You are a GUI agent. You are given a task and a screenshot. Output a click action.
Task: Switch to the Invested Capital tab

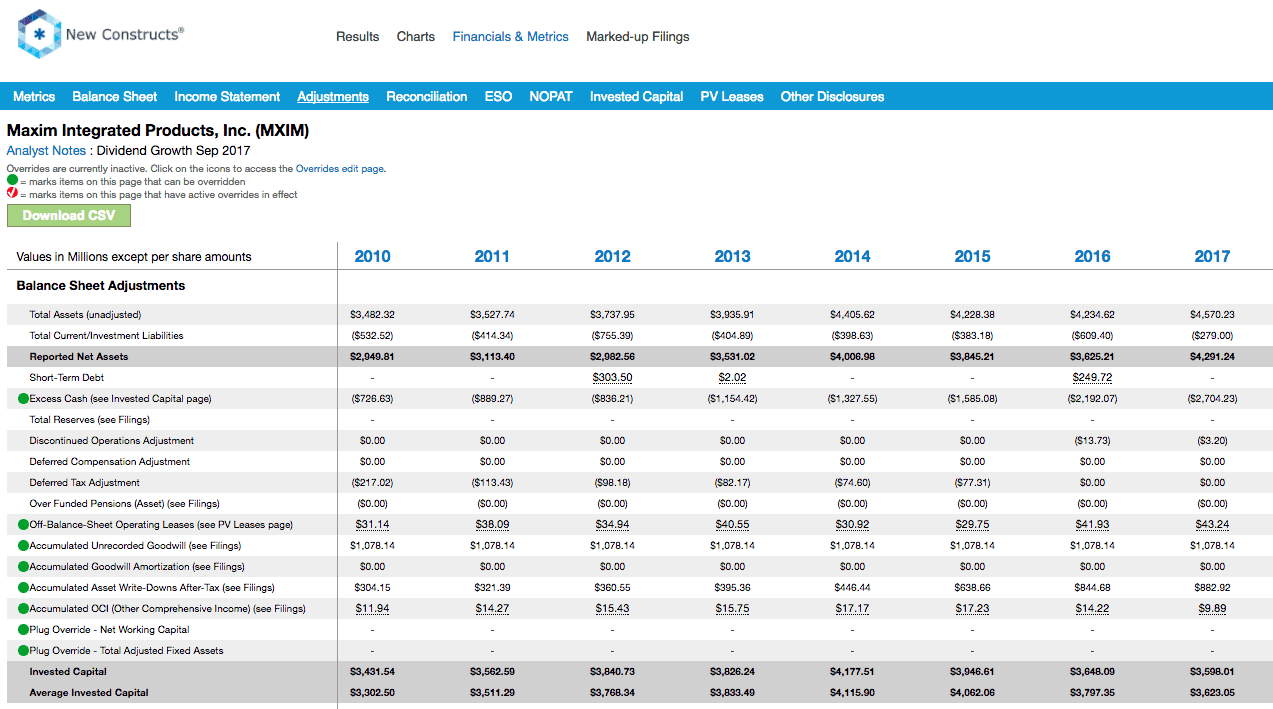click(x=637, y=97)
